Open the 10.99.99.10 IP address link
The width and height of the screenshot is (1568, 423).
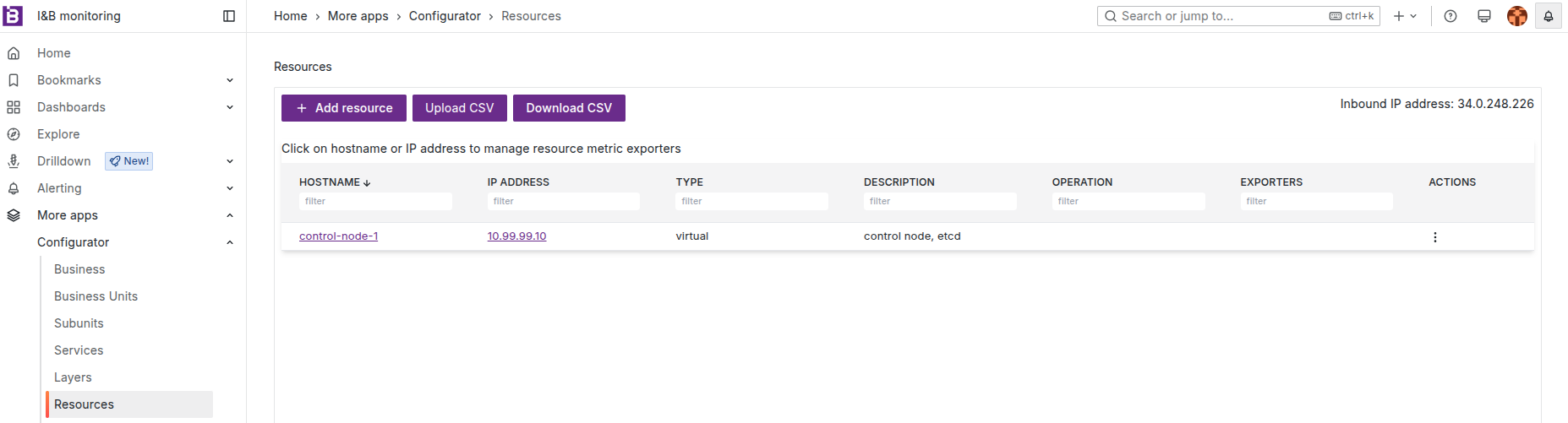coord(516,236)
